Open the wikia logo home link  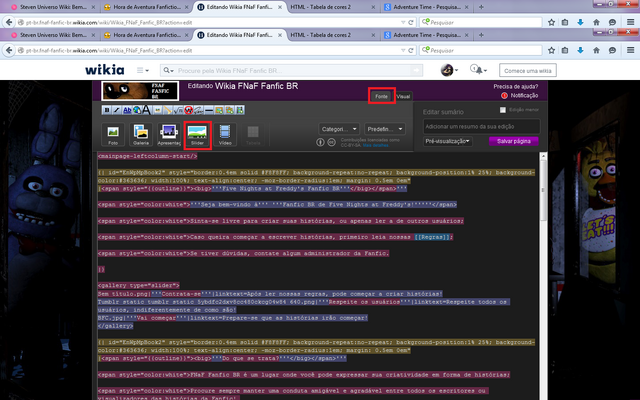(105, 70)
